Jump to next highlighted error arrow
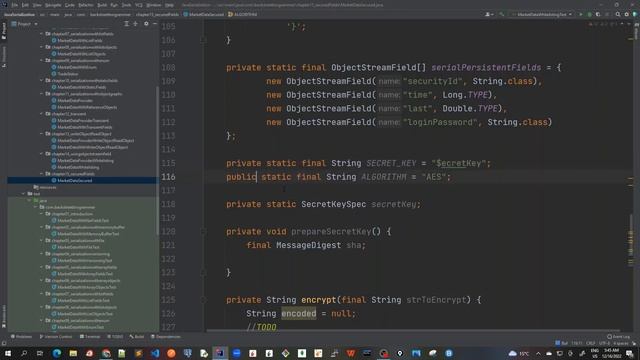 click(629, 24)
